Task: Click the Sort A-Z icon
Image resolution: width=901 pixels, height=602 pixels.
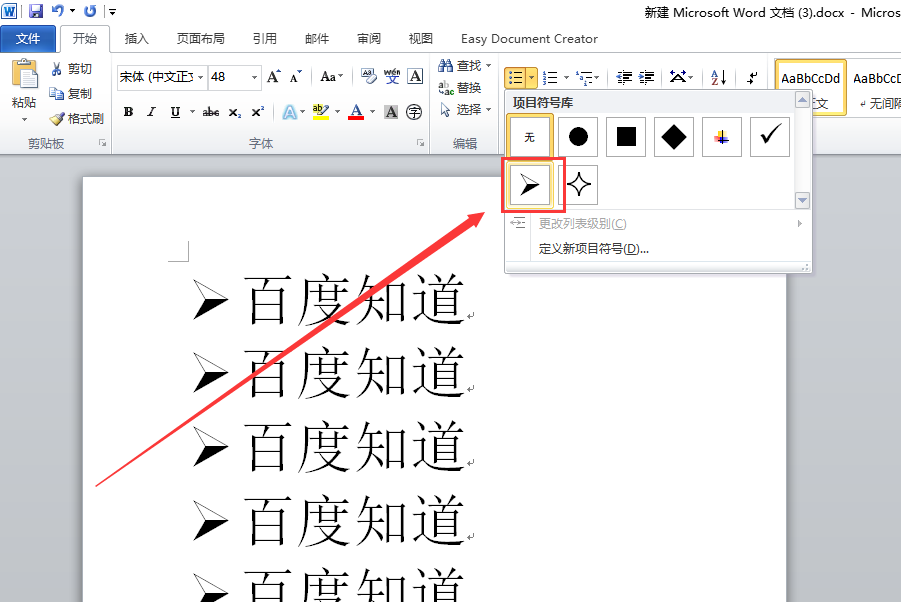Action: point(718,77)
